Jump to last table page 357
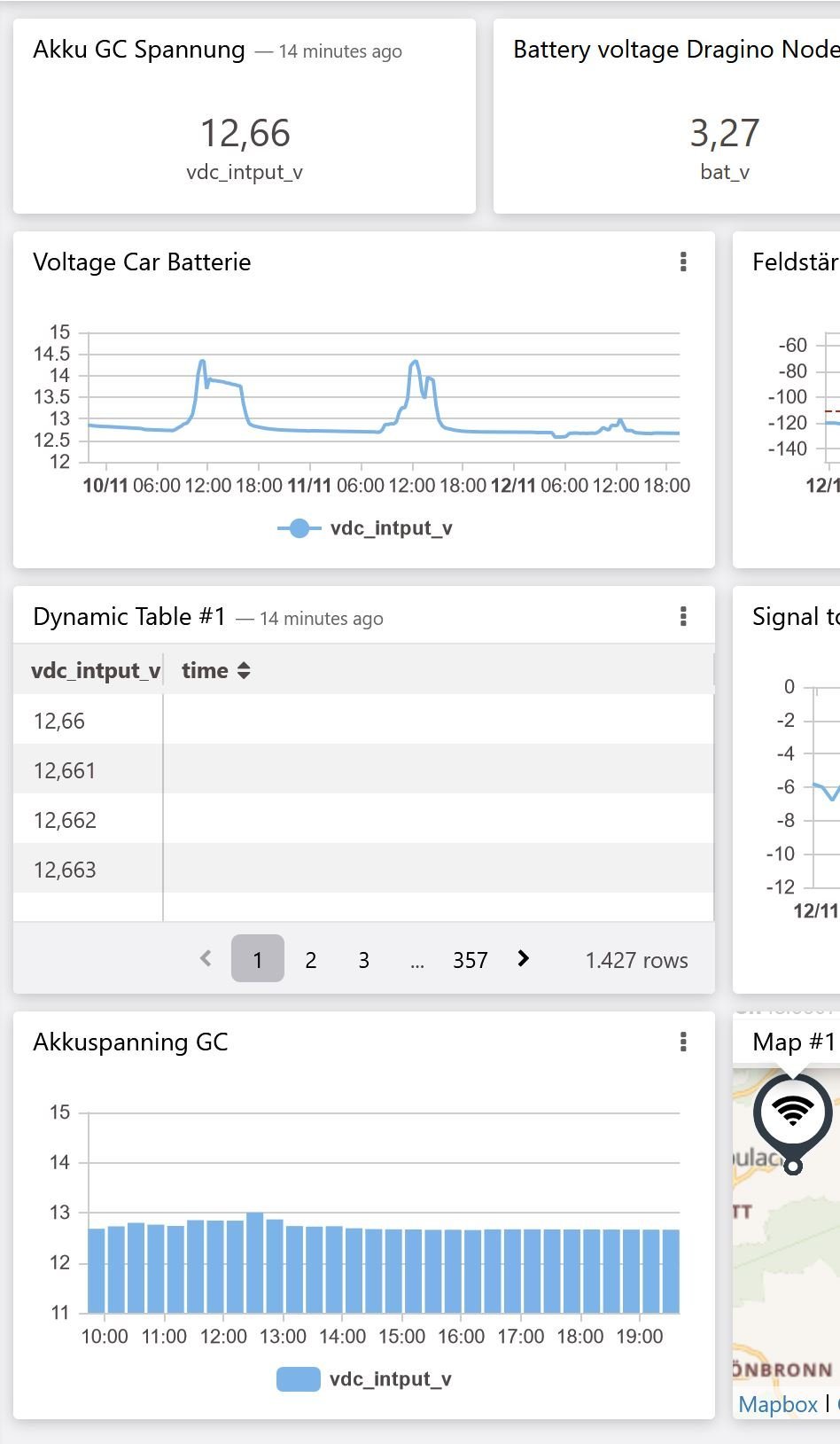The height and width of the screenshot is (1444, 840). click(x=471, y=960)
